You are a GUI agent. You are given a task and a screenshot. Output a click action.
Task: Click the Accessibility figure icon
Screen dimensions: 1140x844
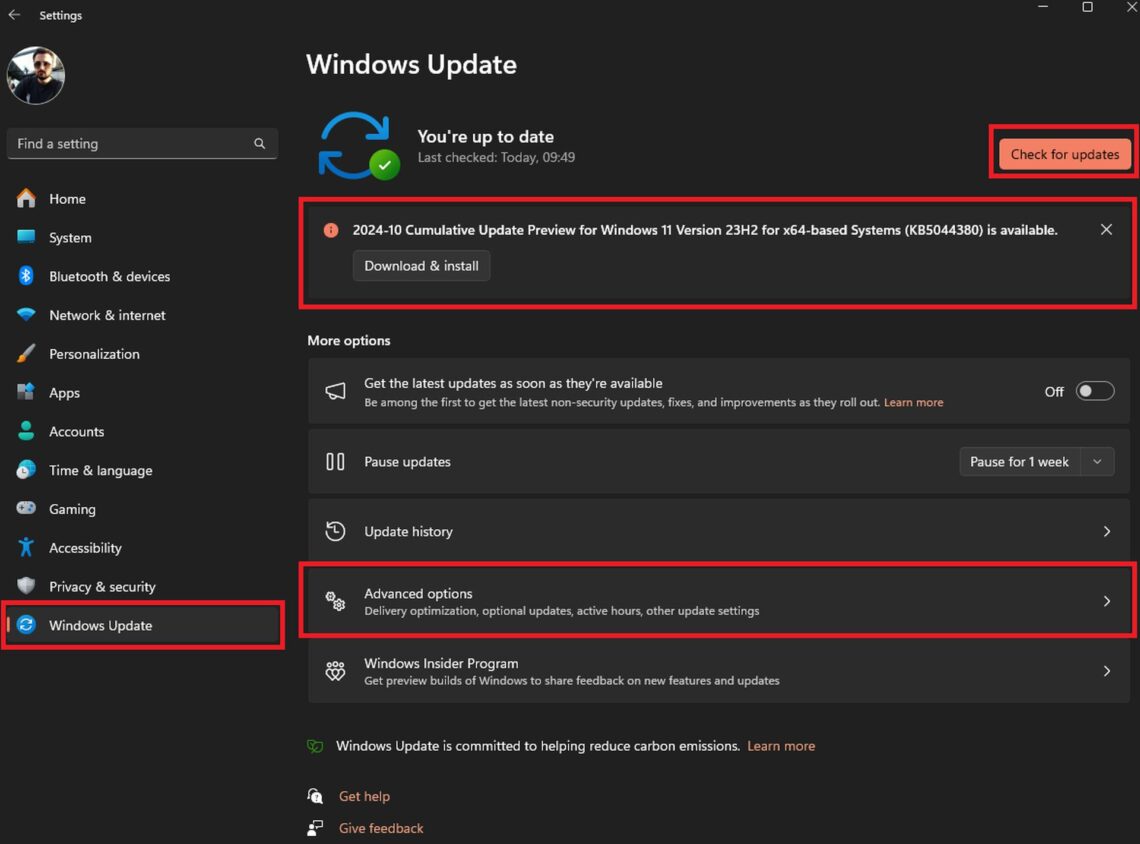pyautogui.click(x=27, y=548)
